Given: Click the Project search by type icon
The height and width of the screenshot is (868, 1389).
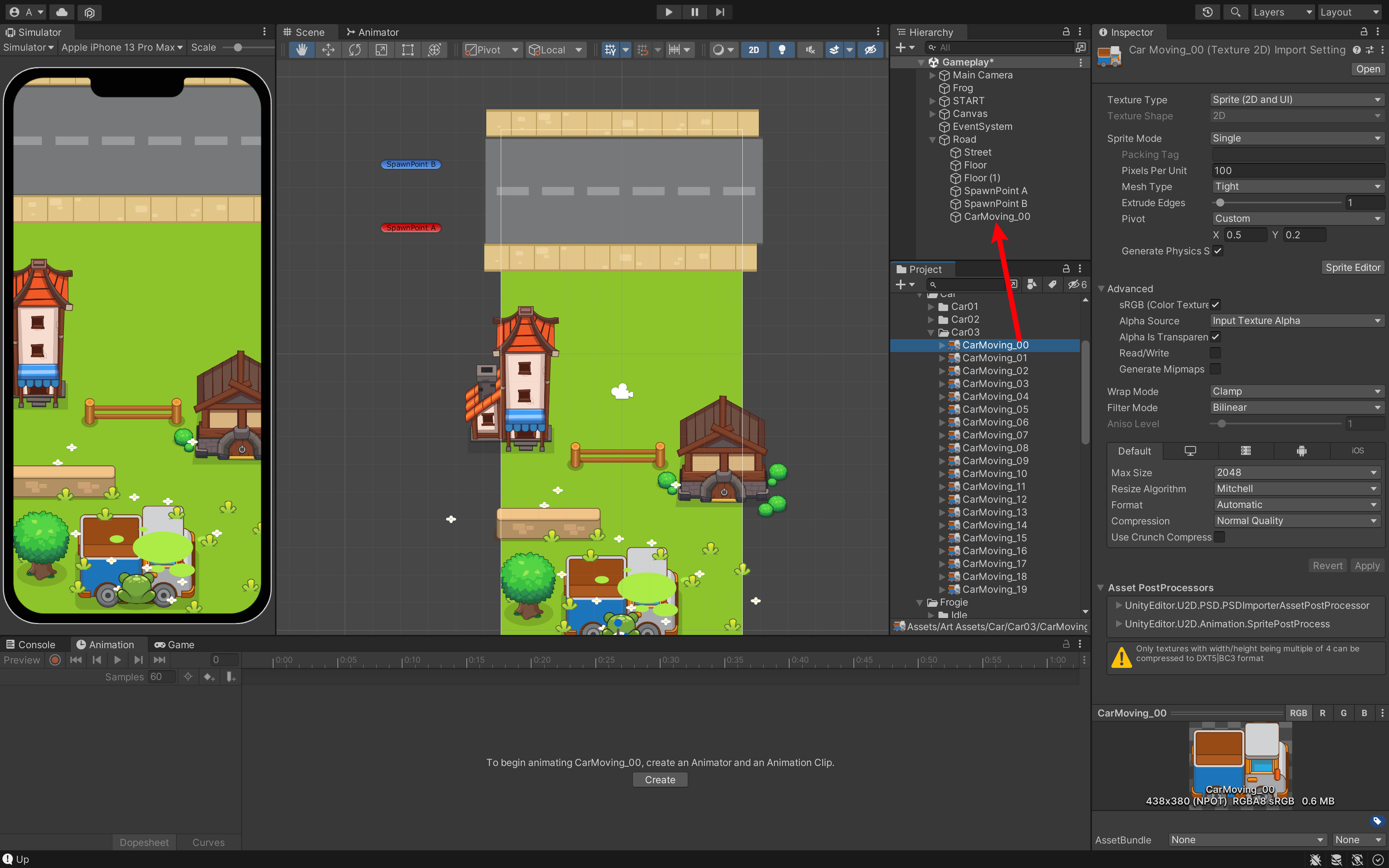Looking at the screenshot, I should [1031, 284].
